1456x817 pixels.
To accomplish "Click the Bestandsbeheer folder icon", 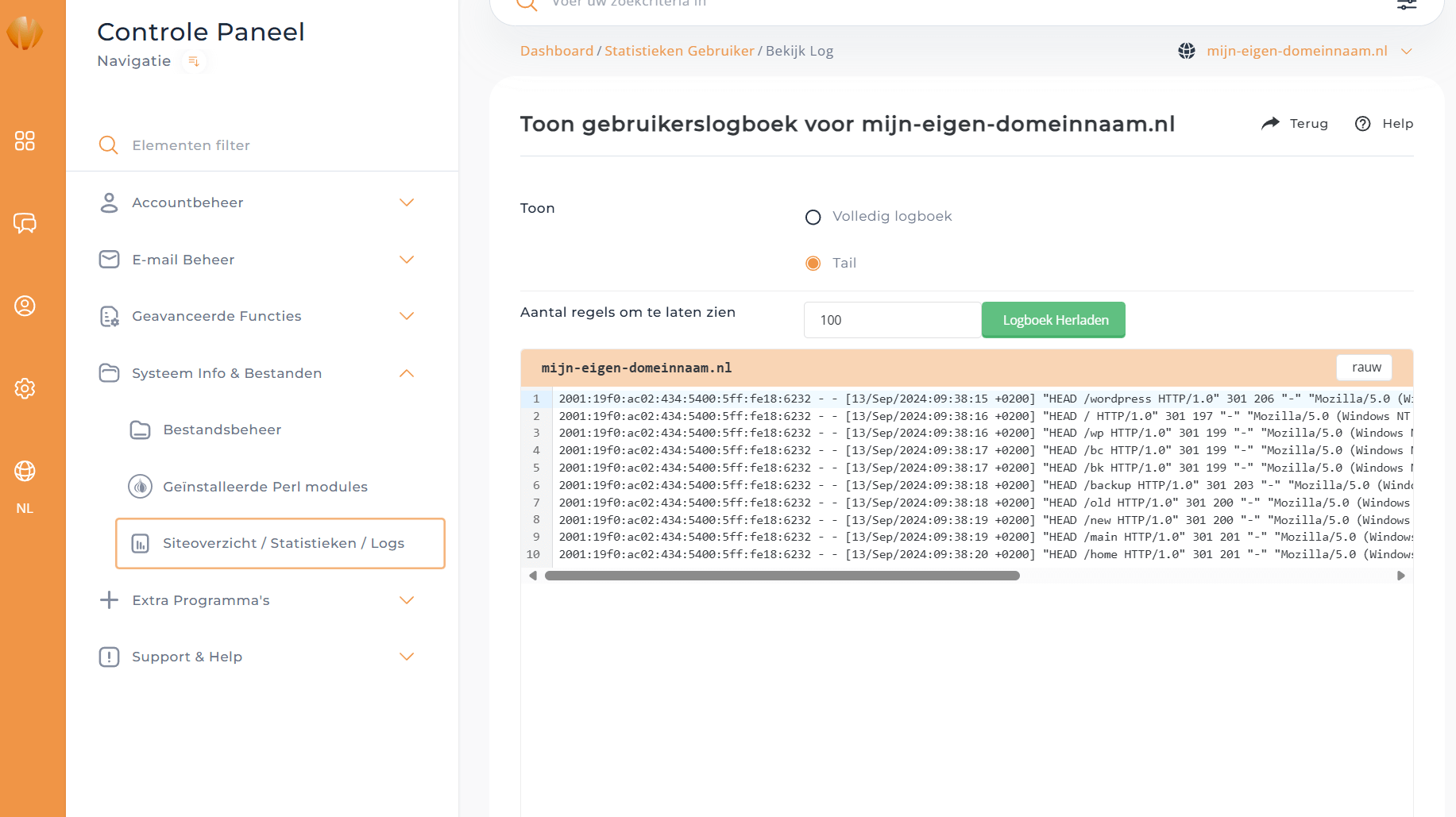I will (x=140, y=430).
